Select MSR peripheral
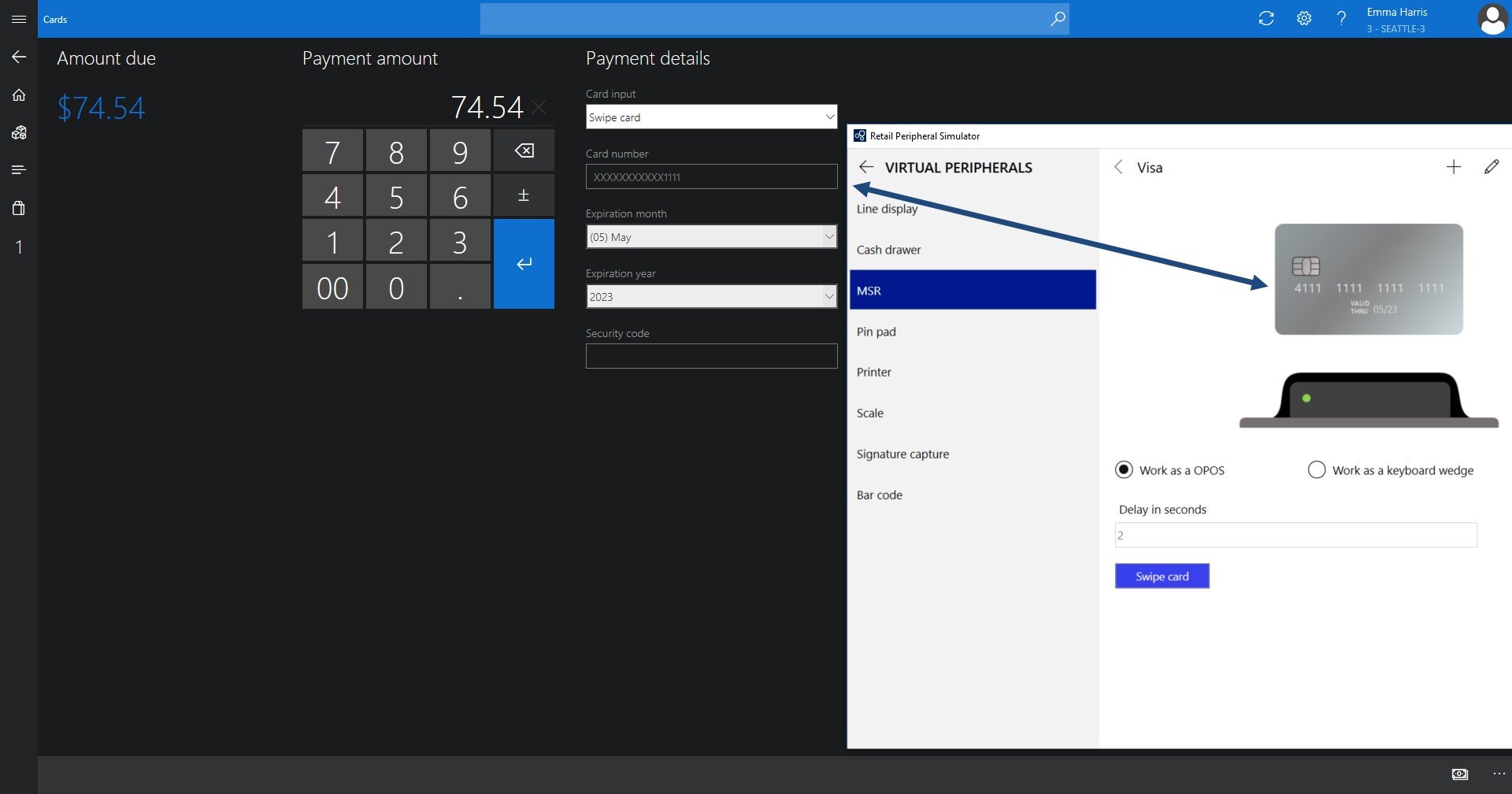1512x794 pixels. click(x=973, y=290)
